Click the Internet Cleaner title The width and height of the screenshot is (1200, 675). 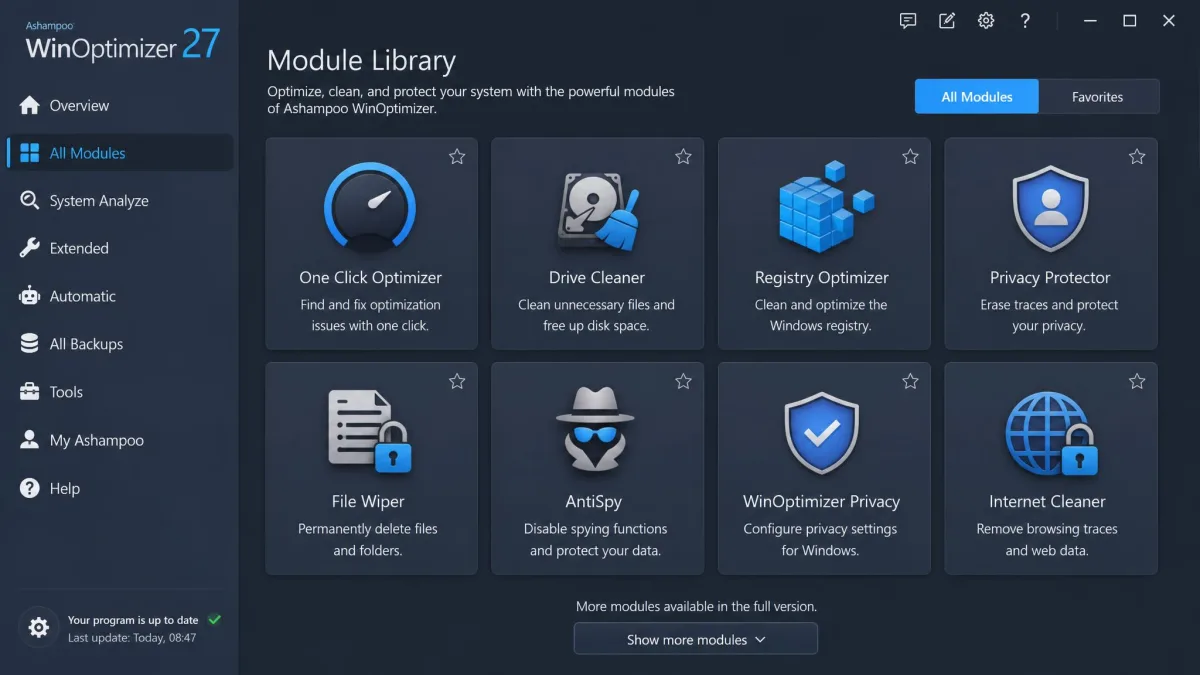[x=1047, y=502]
